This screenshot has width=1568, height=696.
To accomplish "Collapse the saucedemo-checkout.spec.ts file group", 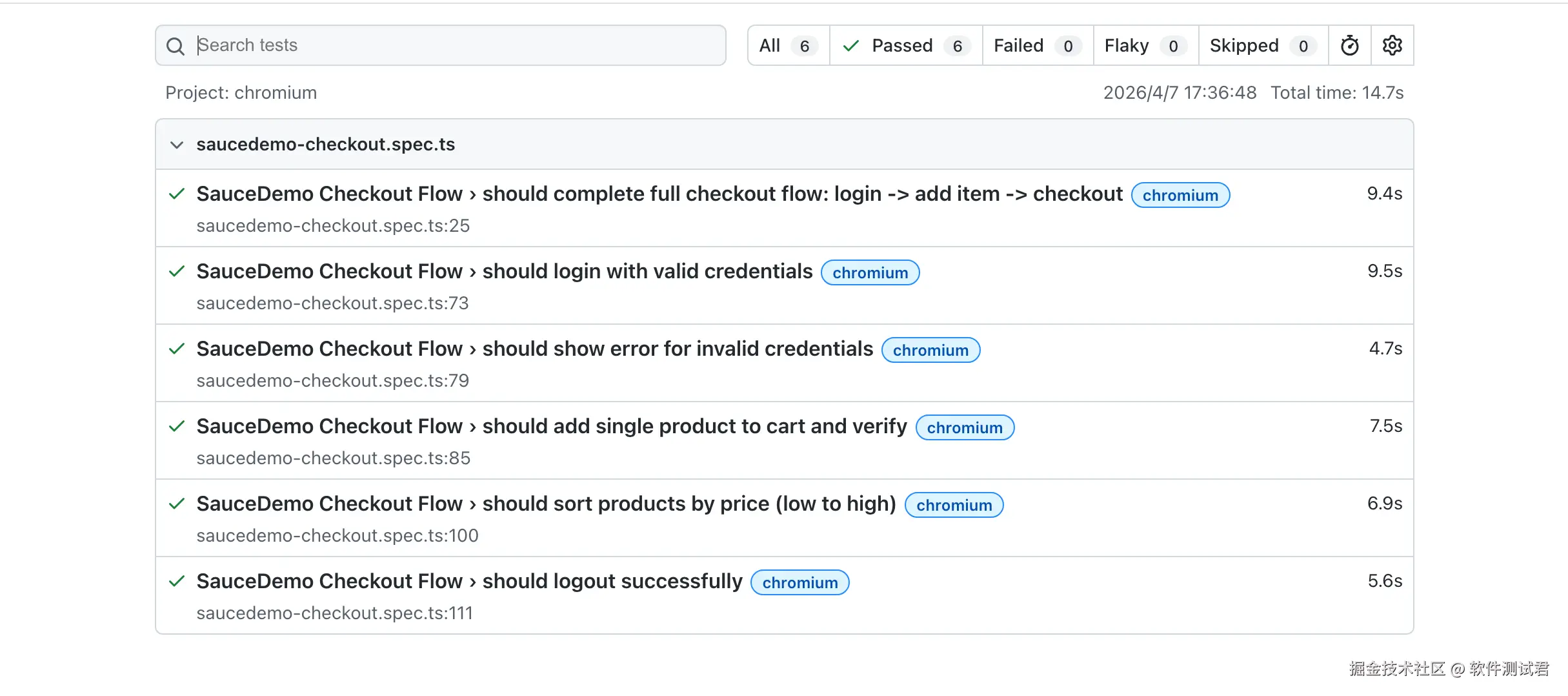I will tap(177, 145).
